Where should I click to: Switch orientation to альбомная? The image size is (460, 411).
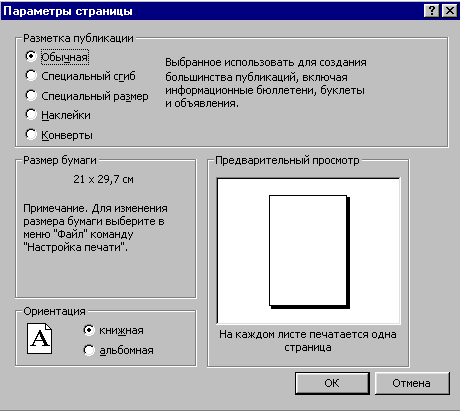[118, 350]
